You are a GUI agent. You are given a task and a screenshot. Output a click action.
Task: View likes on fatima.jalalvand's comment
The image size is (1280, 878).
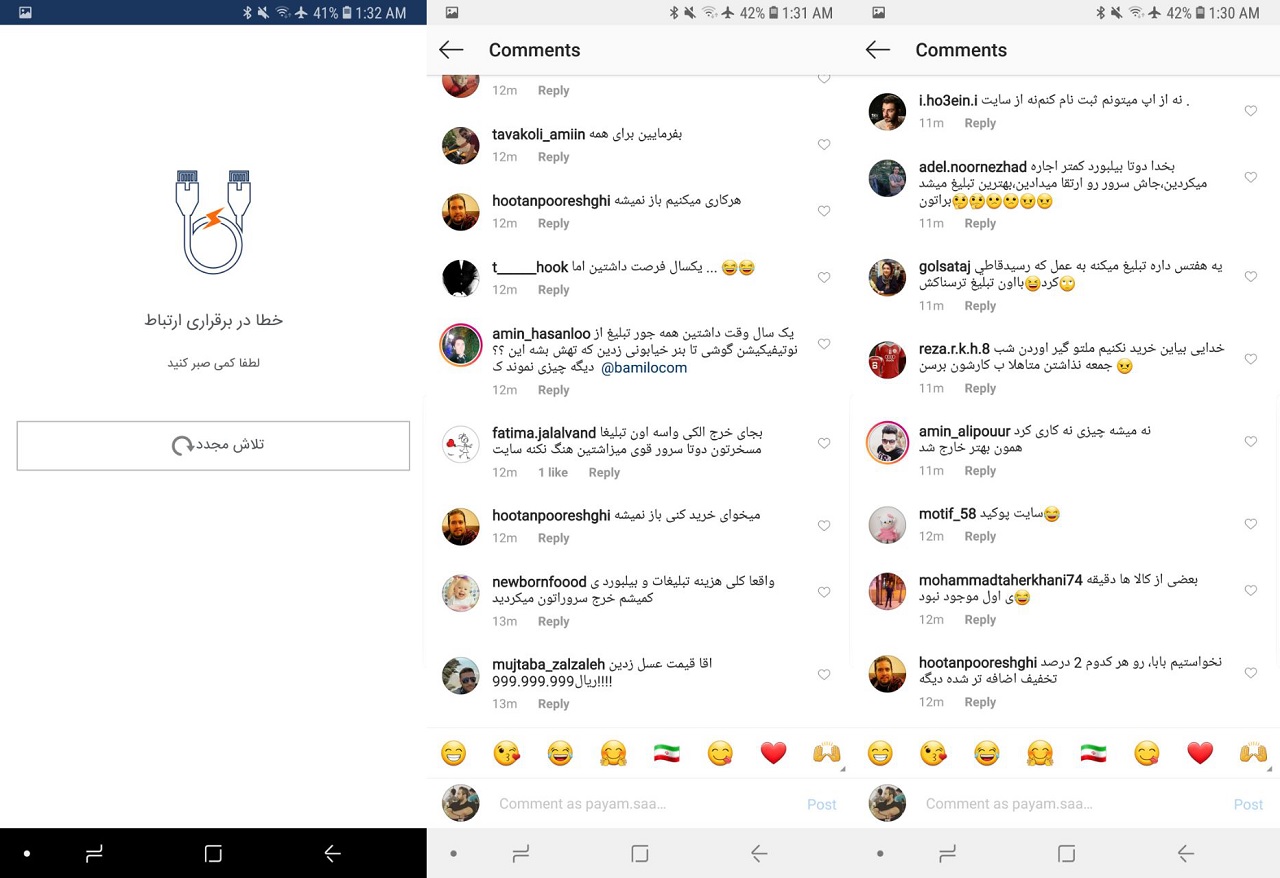[553, 473]
